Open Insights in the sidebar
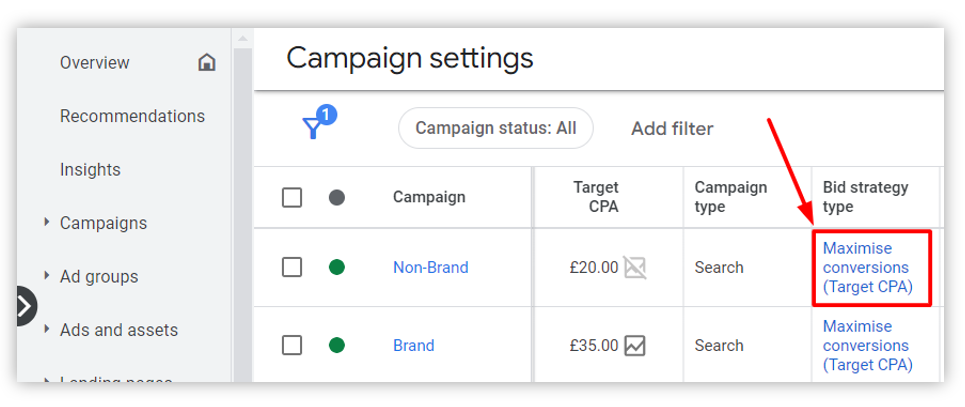Image resolution: width=965 pixels, height=407 pixels. [90, 169]
